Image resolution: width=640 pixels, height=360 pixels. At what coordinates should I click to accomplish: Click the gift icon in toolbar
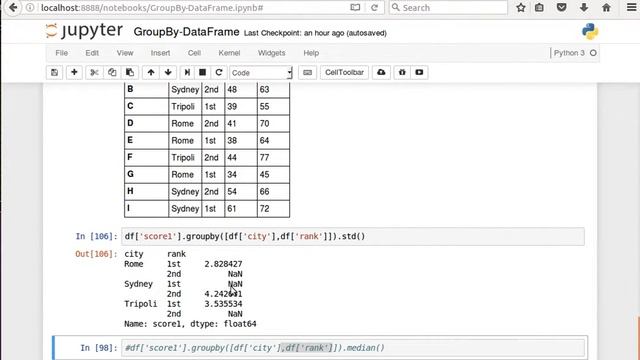pyautogui.click(x=402, y=72)
